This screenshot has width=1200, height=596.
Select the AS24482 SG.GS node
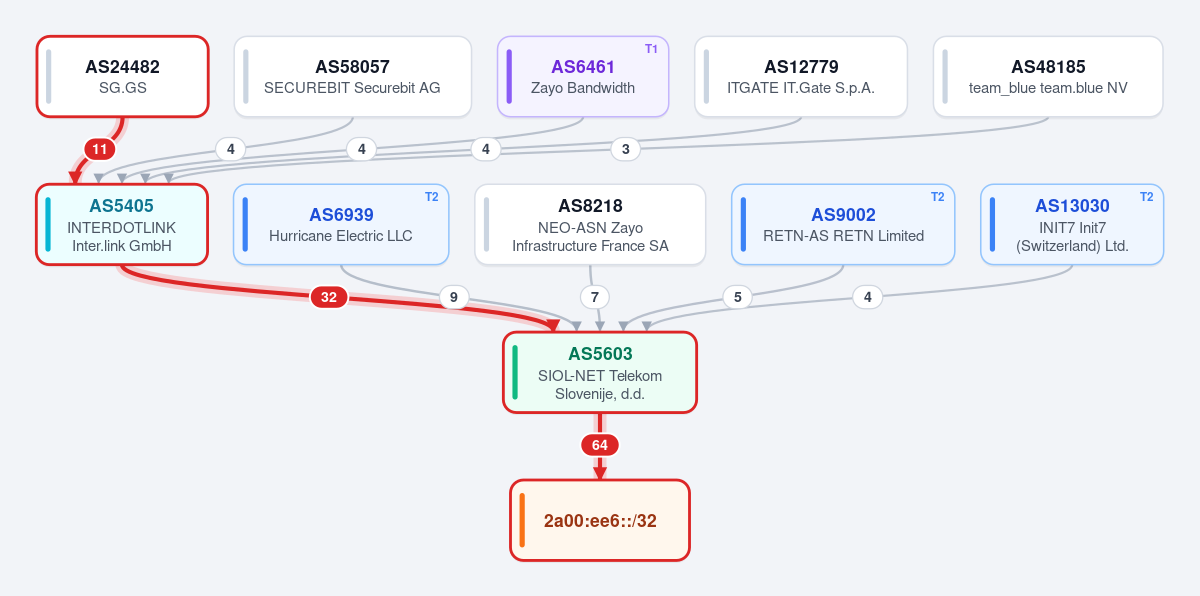click(x=123, y=77)
